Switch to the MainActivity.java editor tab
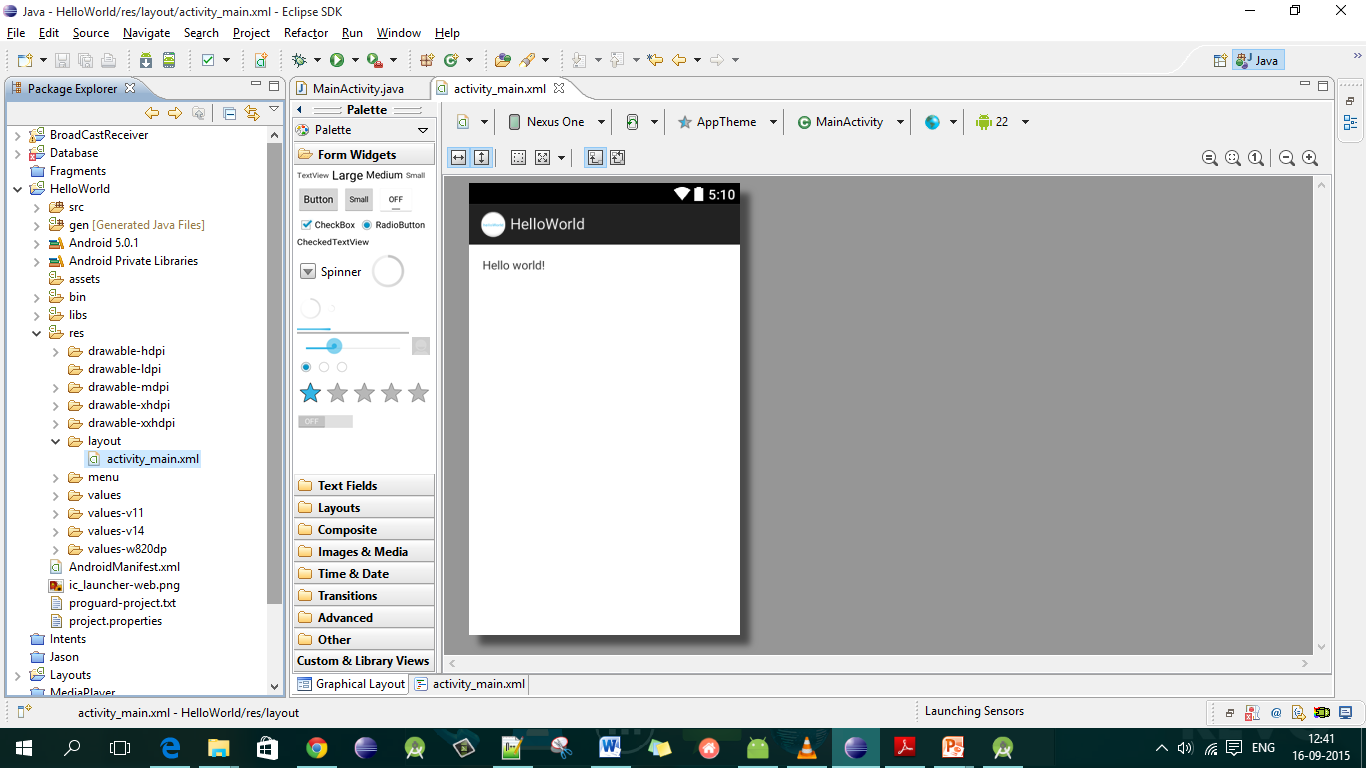Screen dimensions: 1366x768 pos(357,89)
